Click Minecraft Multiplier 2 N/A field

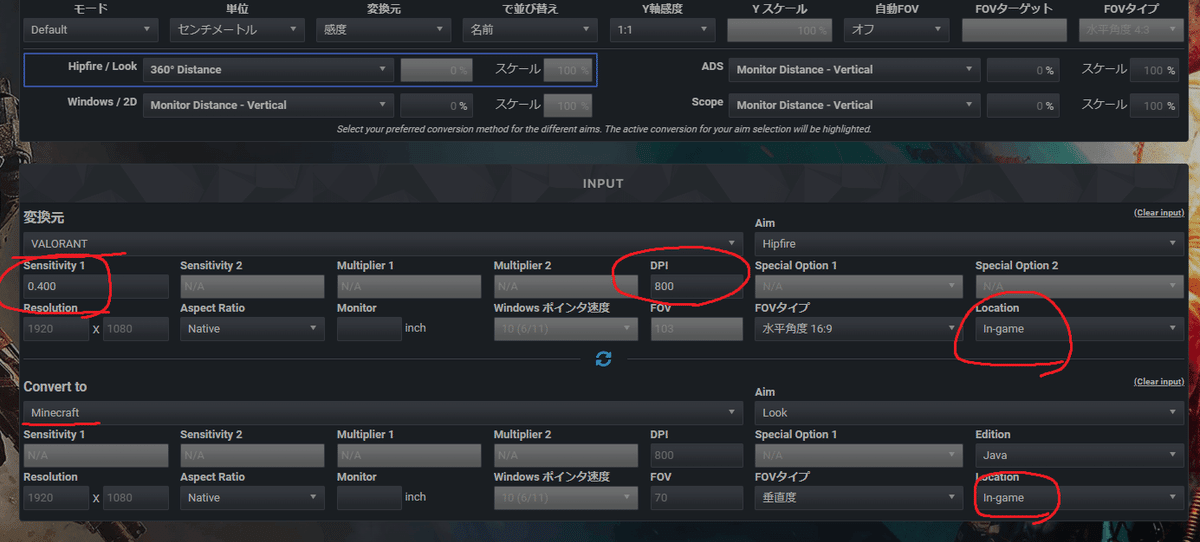[x=565, y=455]
